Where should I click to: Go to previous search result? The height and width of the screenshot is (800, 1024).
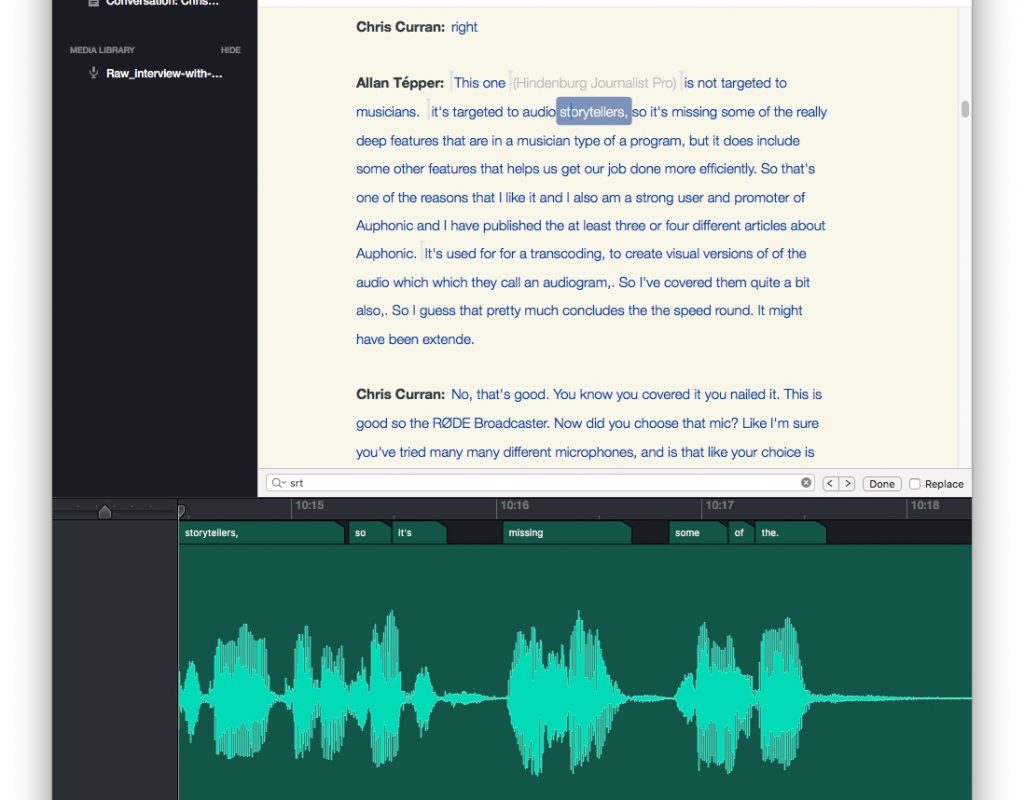point(829,483)
